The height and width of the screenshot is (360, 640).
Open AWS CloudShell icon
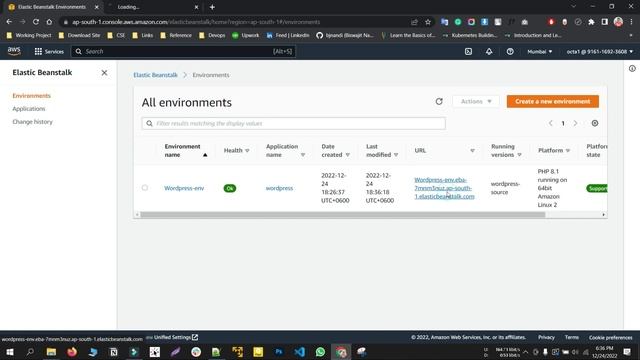coord(468,51)
